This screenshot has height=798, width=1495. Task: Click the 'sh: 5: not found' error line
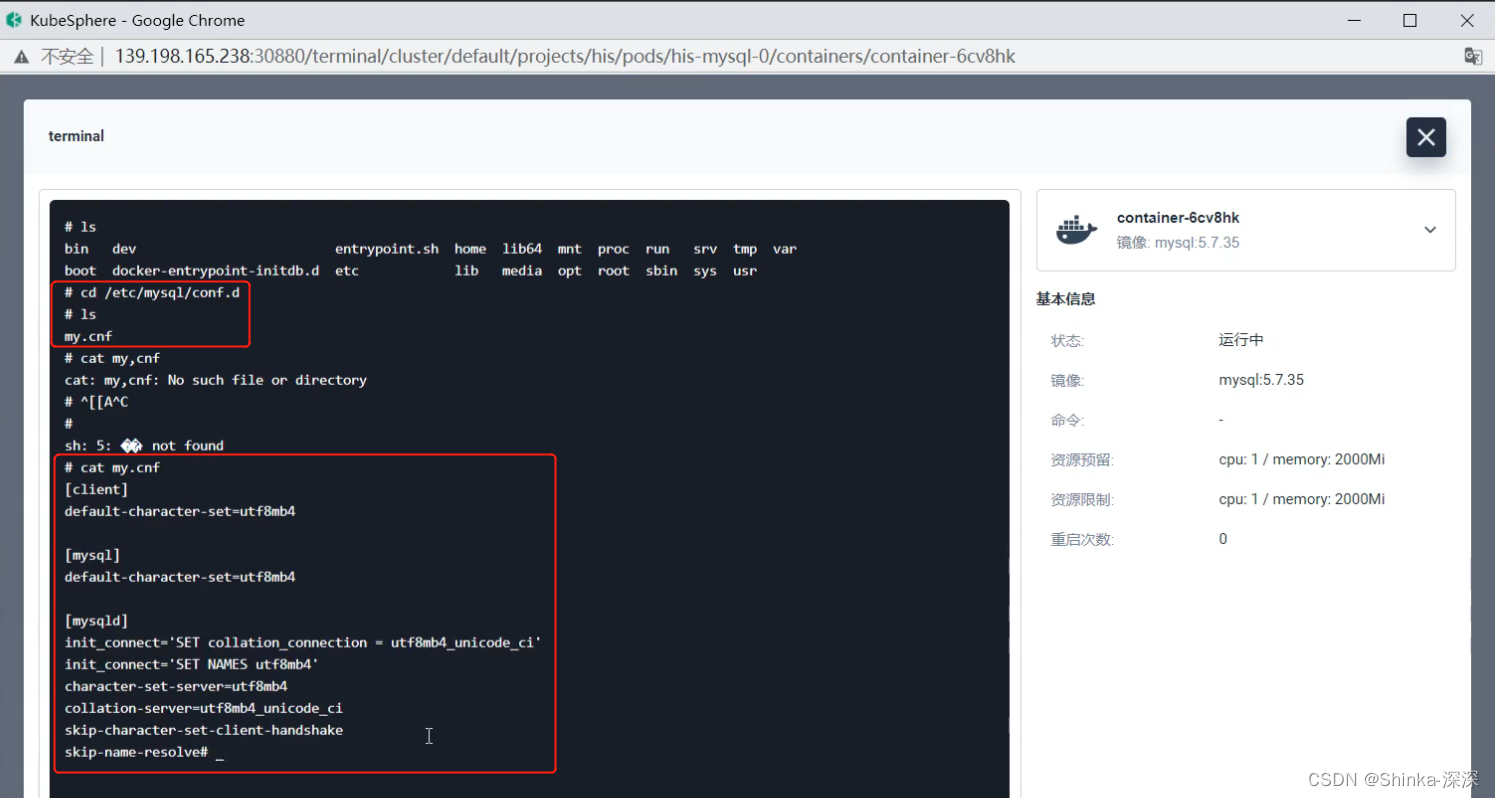pos(144,446)
